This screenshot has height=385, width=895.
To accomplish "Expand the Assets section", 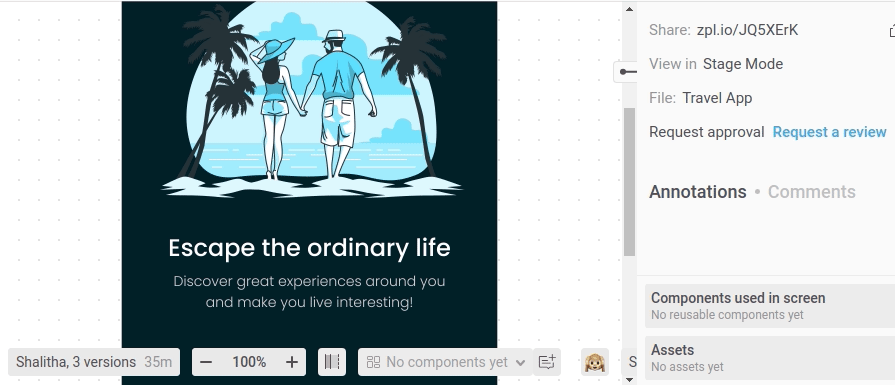I will 770,358.
